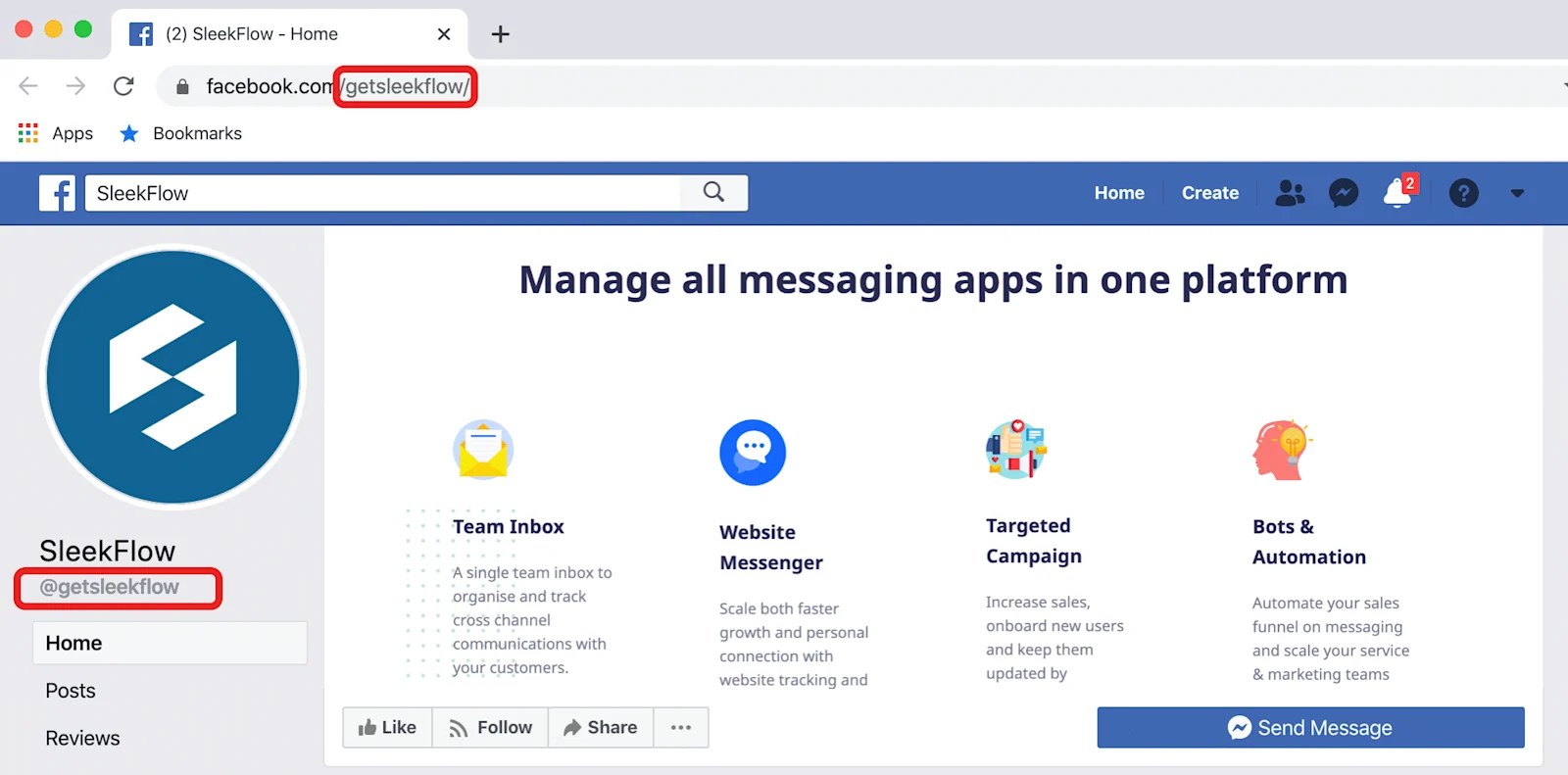This screenshot has width=1568, height=775.
Task: Click the Facebook logo in the blue header
Action: pyautogui.click(x=57, y=193)
